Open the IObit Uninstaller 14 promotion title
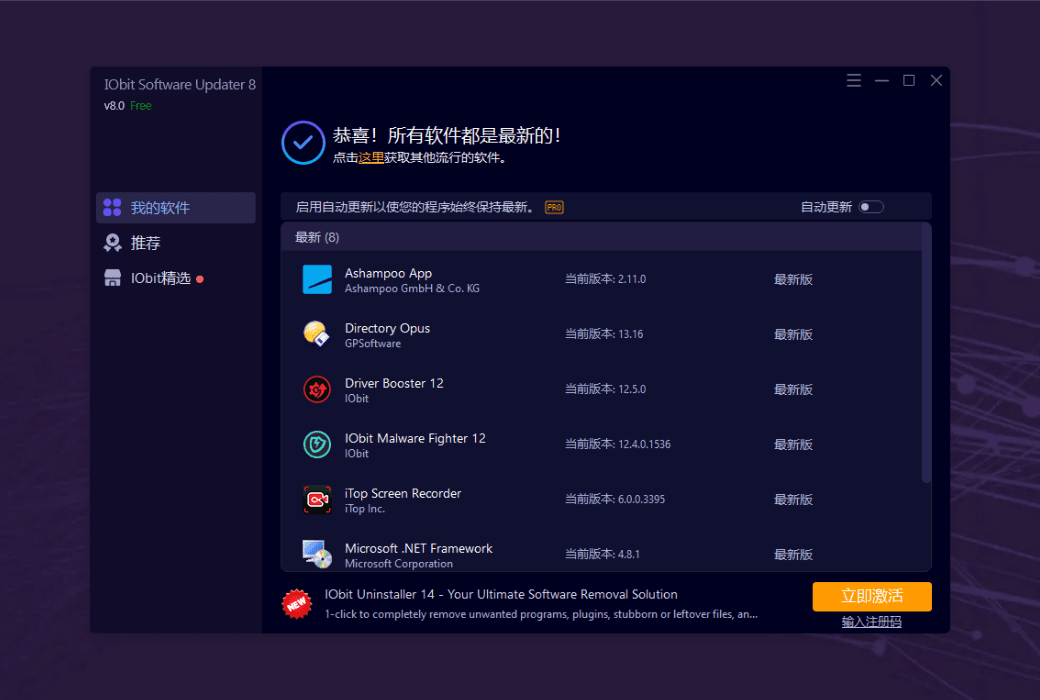 (501, 595)
